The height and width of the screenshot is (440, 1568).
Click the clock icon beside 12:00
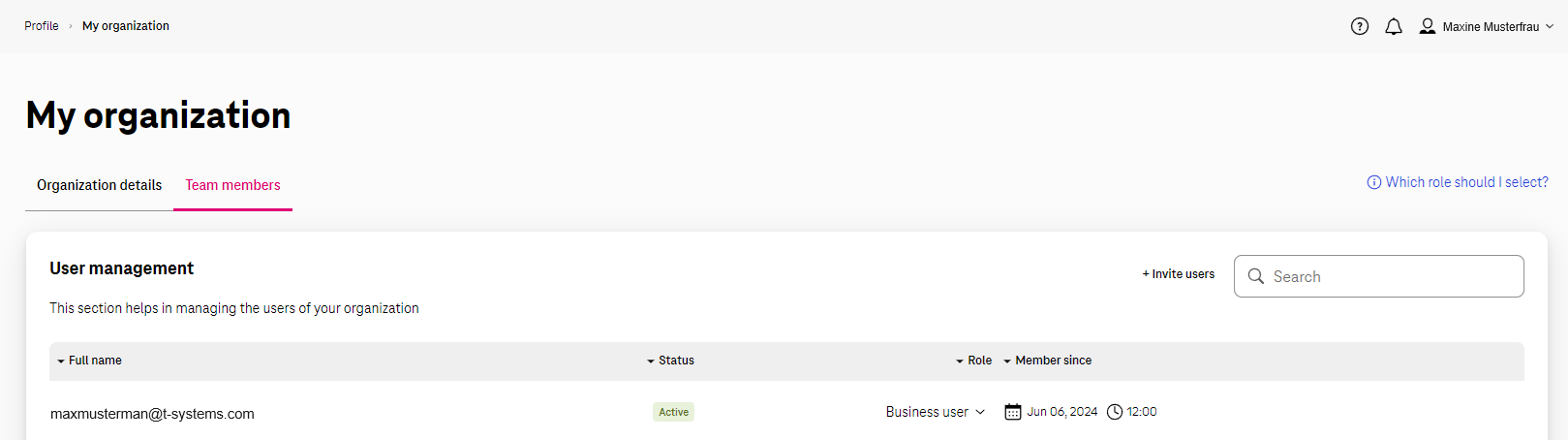coord(1115,412)
